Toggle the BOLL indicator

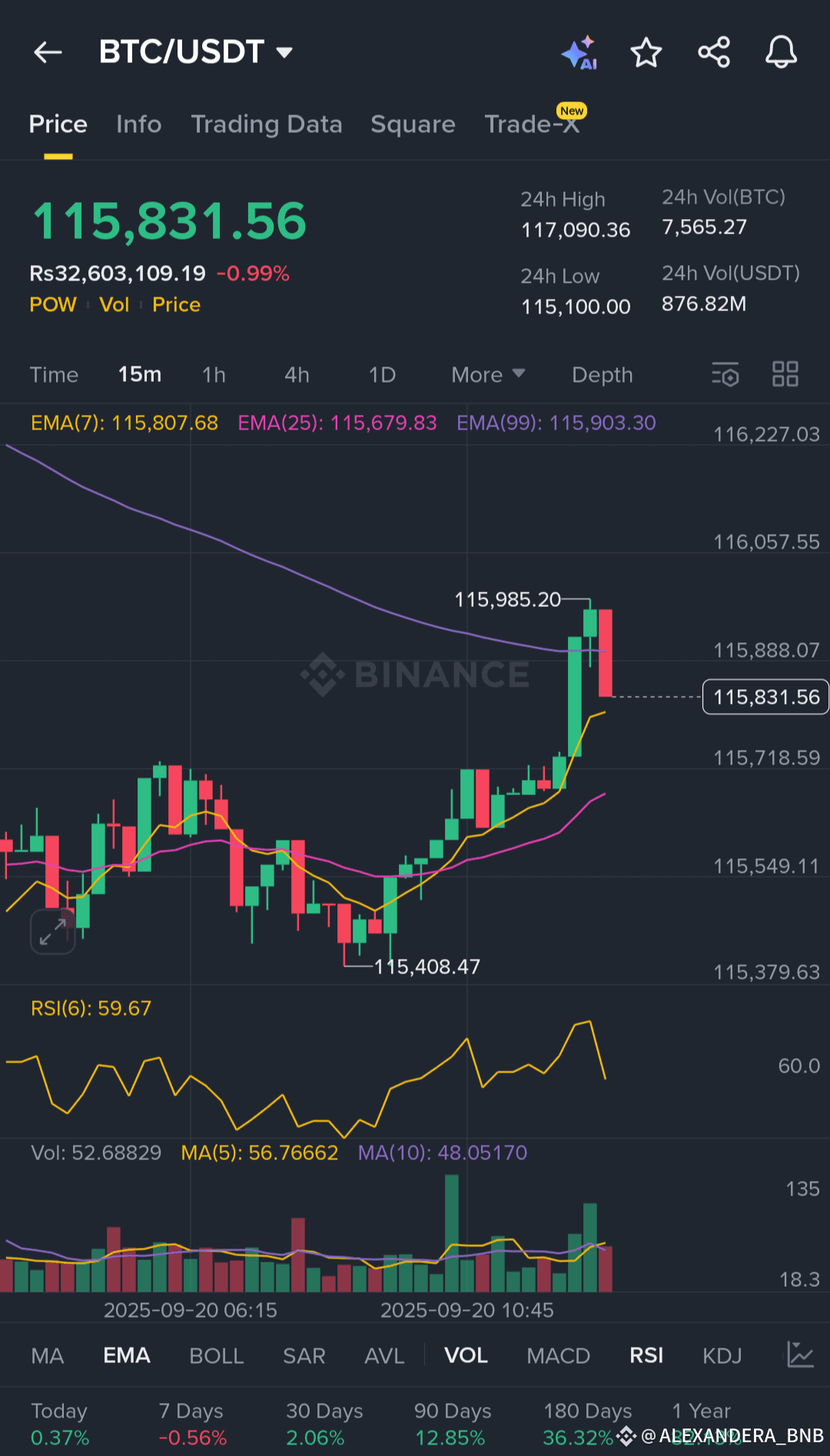[x=217, y=1356]
